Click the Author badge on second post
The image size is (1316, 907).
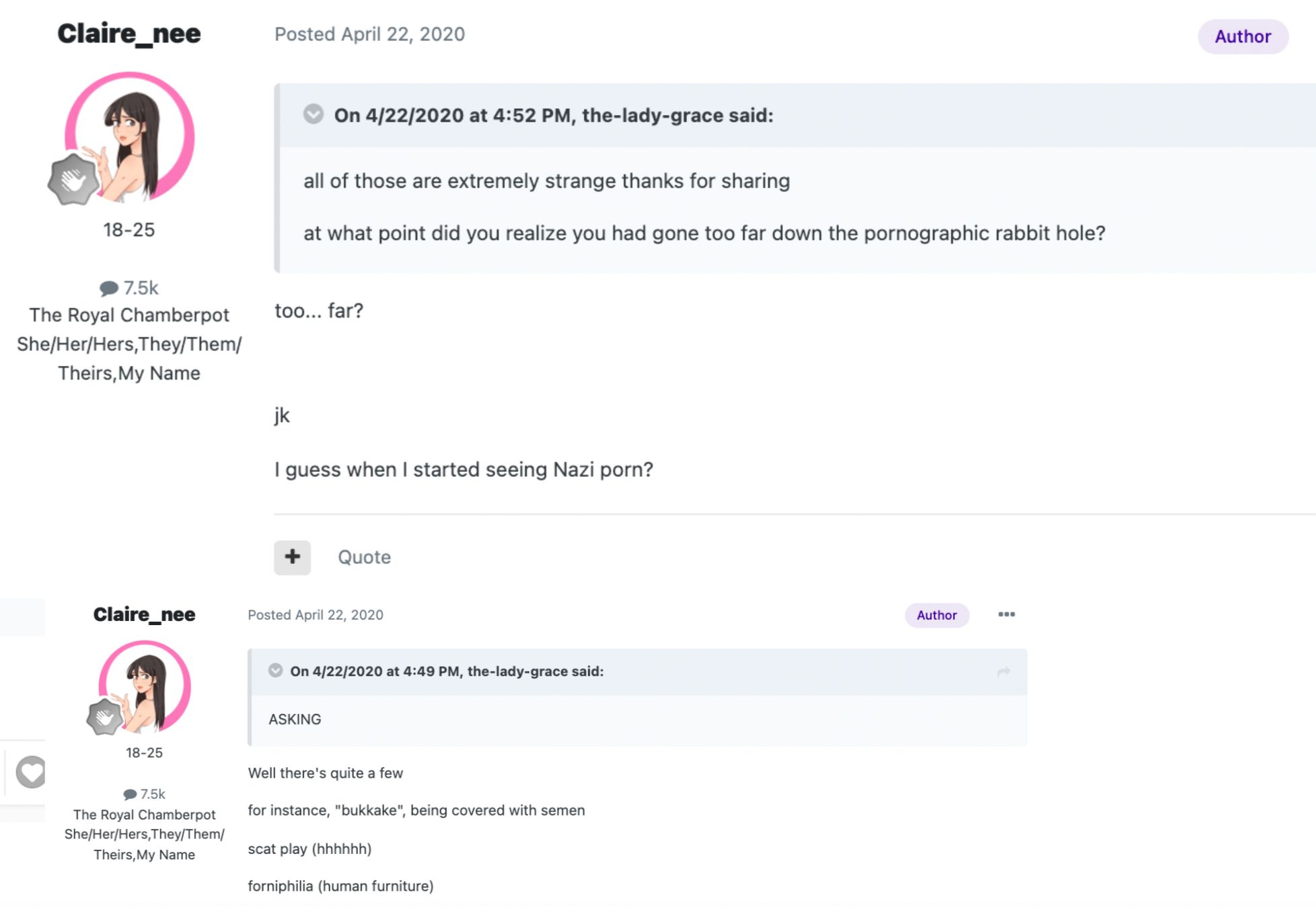(x=936, y=615)
